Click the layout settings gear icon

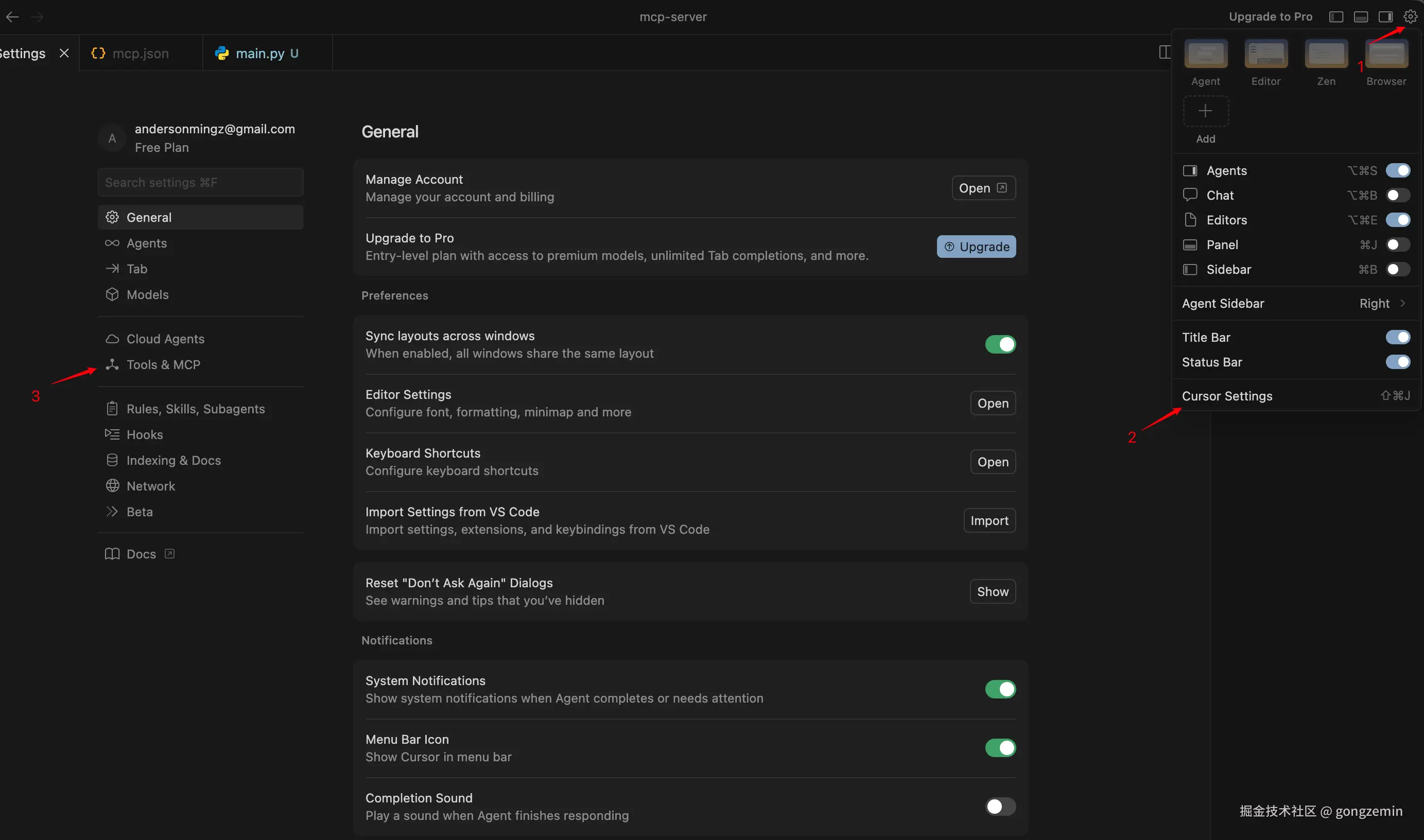(1411, 16)
